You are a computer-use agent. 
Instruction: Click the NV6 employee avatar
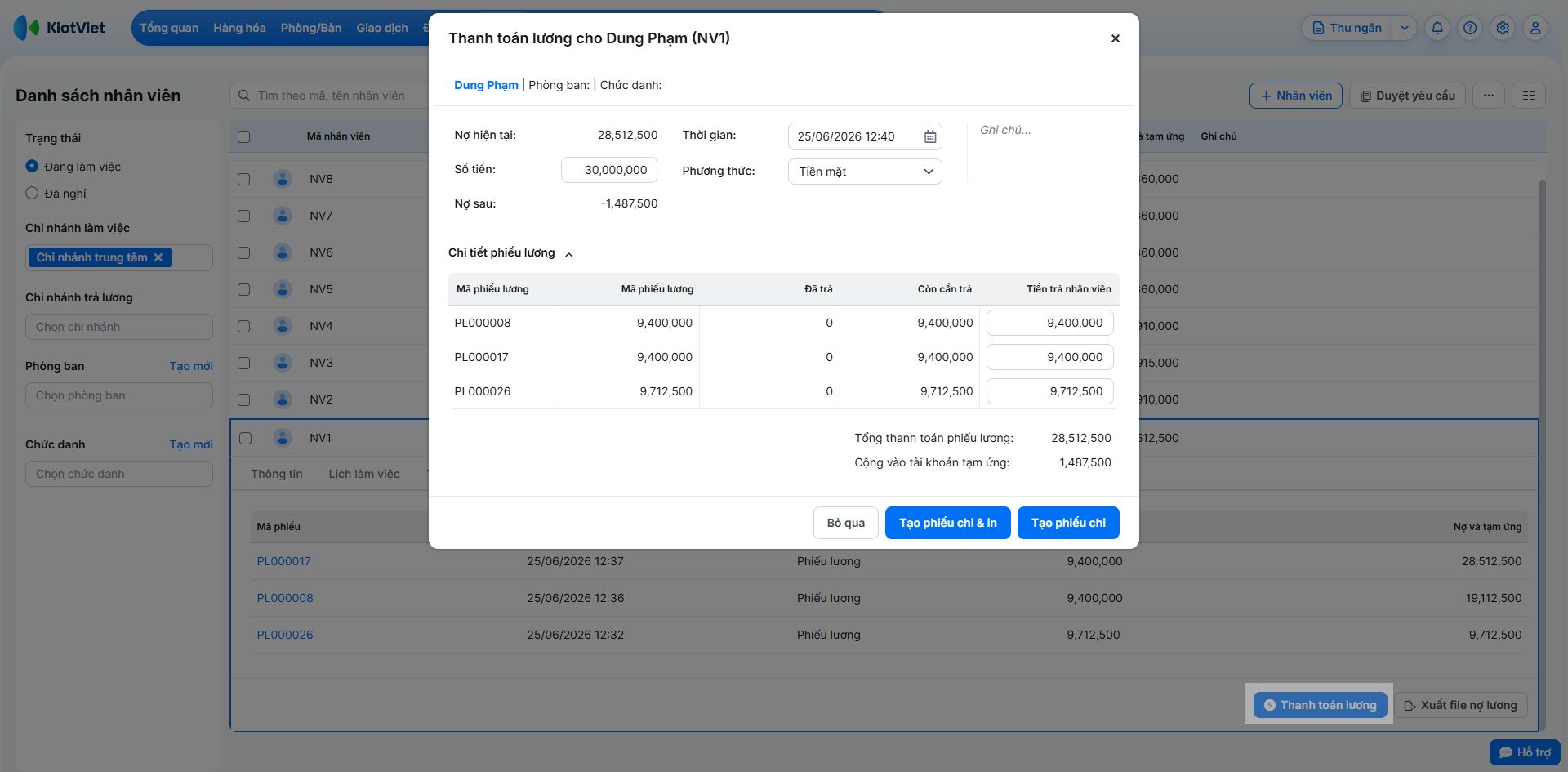(x=283, y=252)
